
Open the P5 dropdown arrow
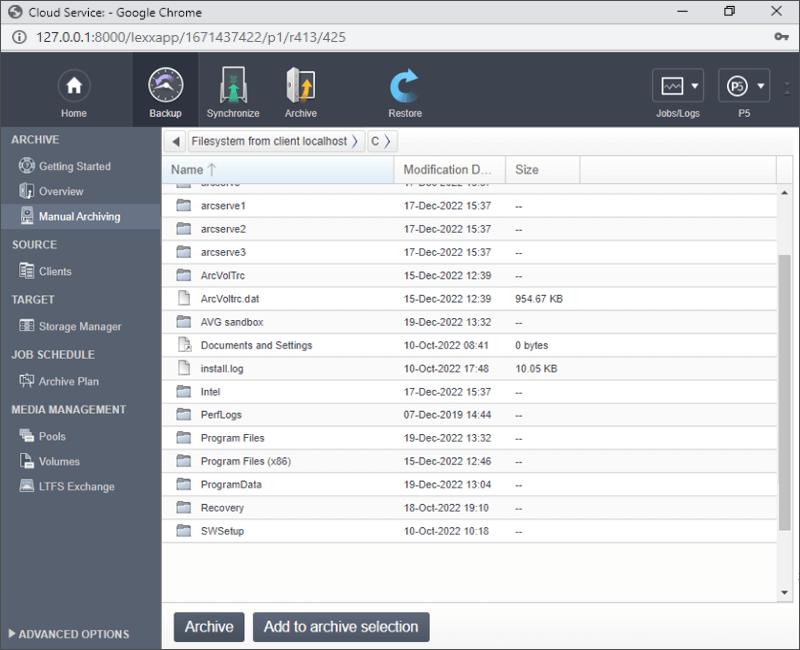pyautogui.click(x=761, y=86)
